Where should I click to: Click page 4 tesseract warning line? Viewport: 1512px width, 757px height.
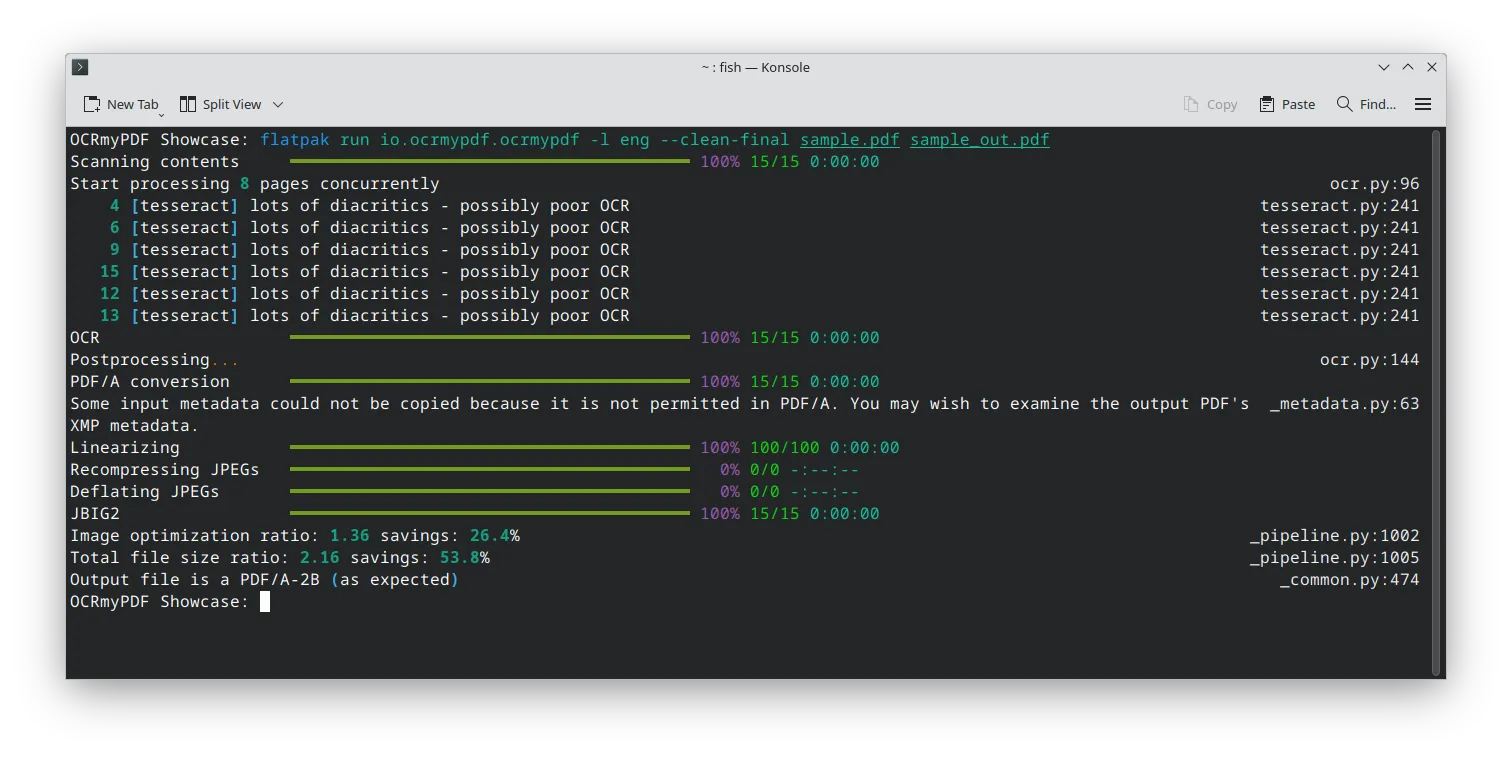pyautogui.click(x=370, y=205)
